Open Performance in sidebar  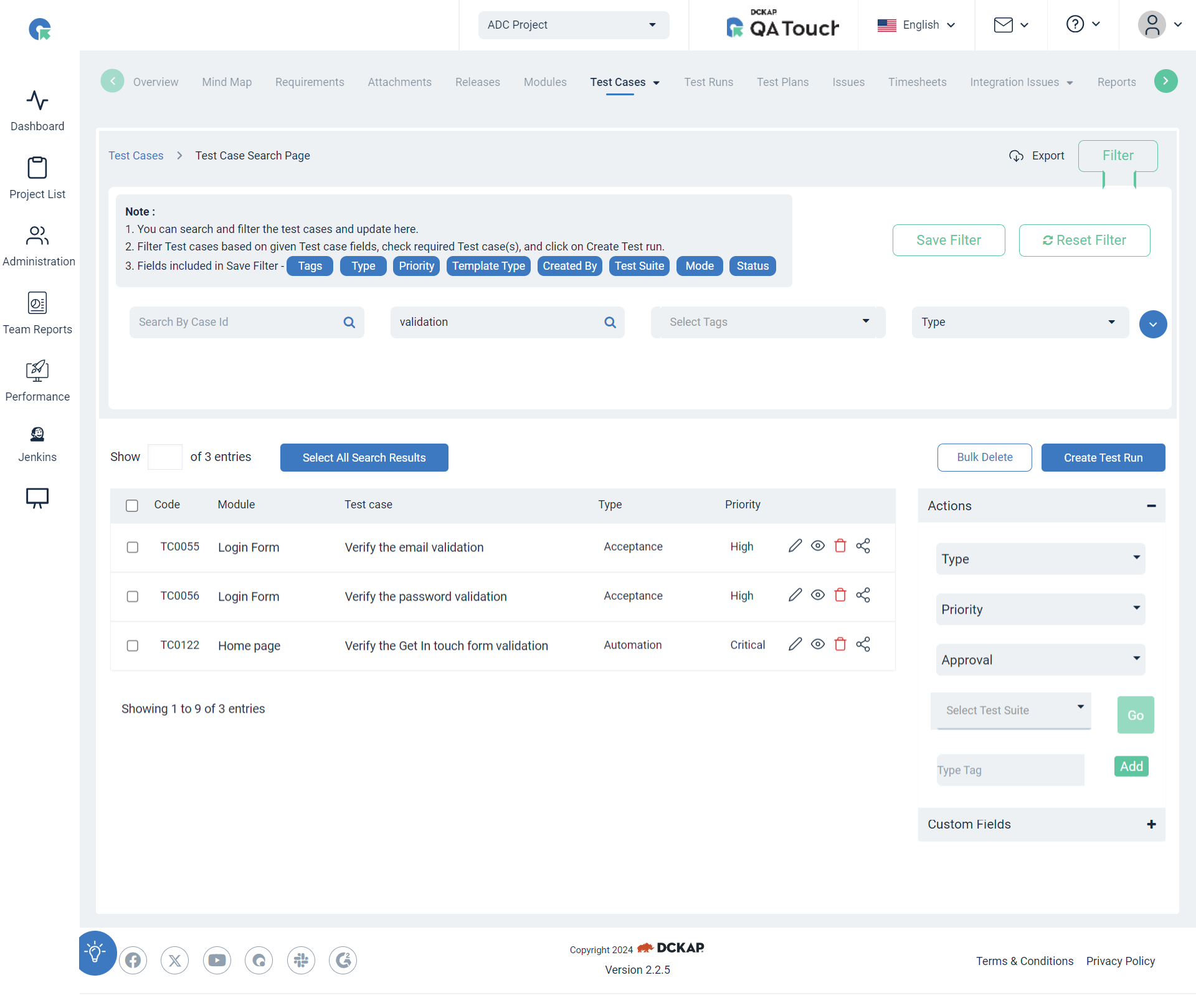coord(37,381)
